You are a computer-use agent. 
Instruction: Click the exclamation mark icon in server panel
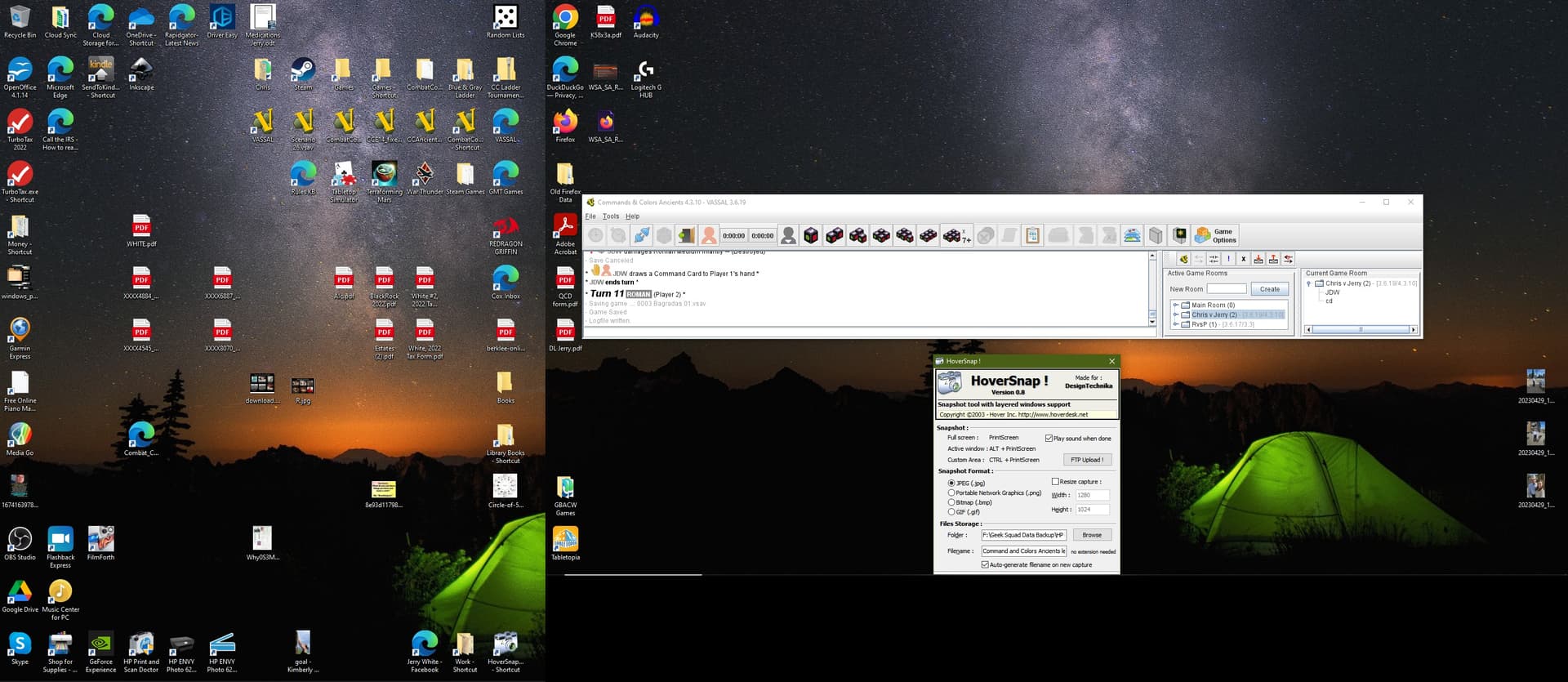pos(1228,259)
